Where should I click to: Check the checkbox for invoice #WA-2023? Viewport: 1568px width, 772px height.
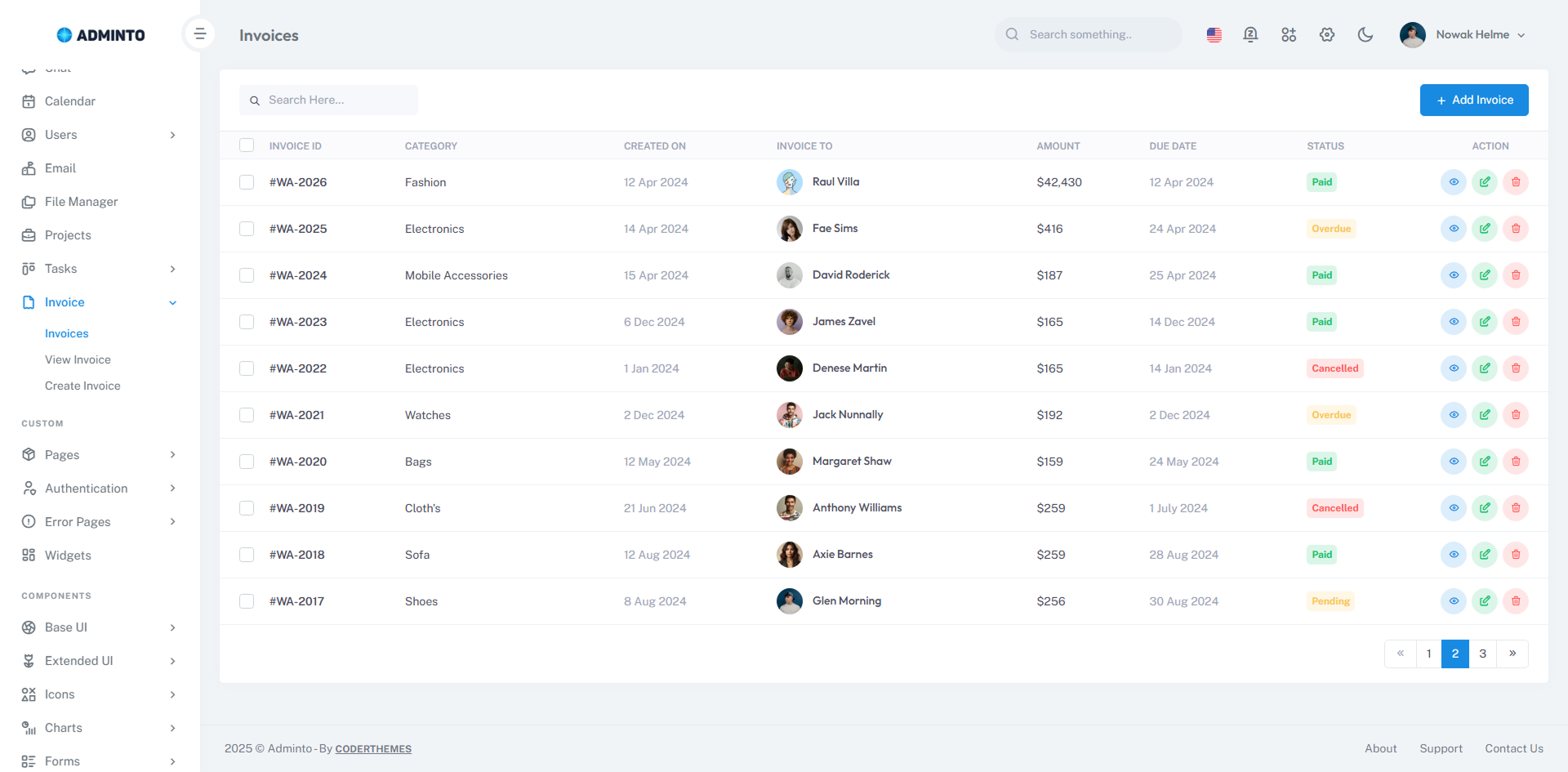pyautogui.click(x=247, y=322)
